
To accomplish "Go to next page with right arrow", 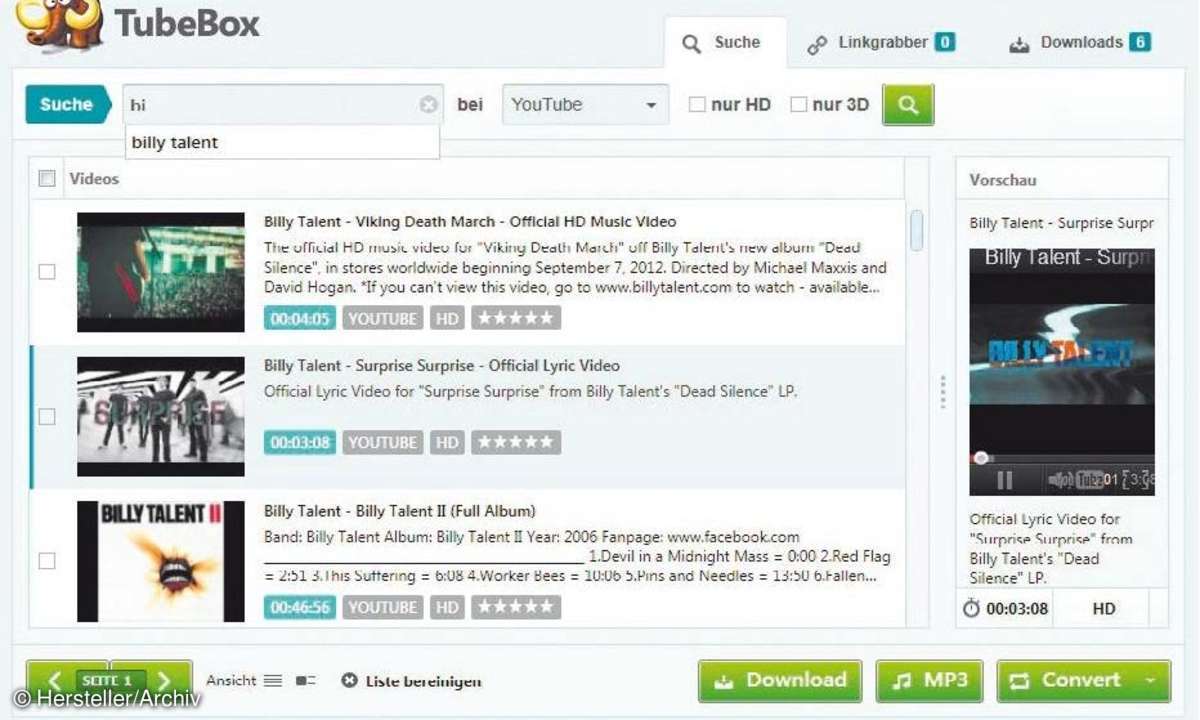I will pos(165,681).
